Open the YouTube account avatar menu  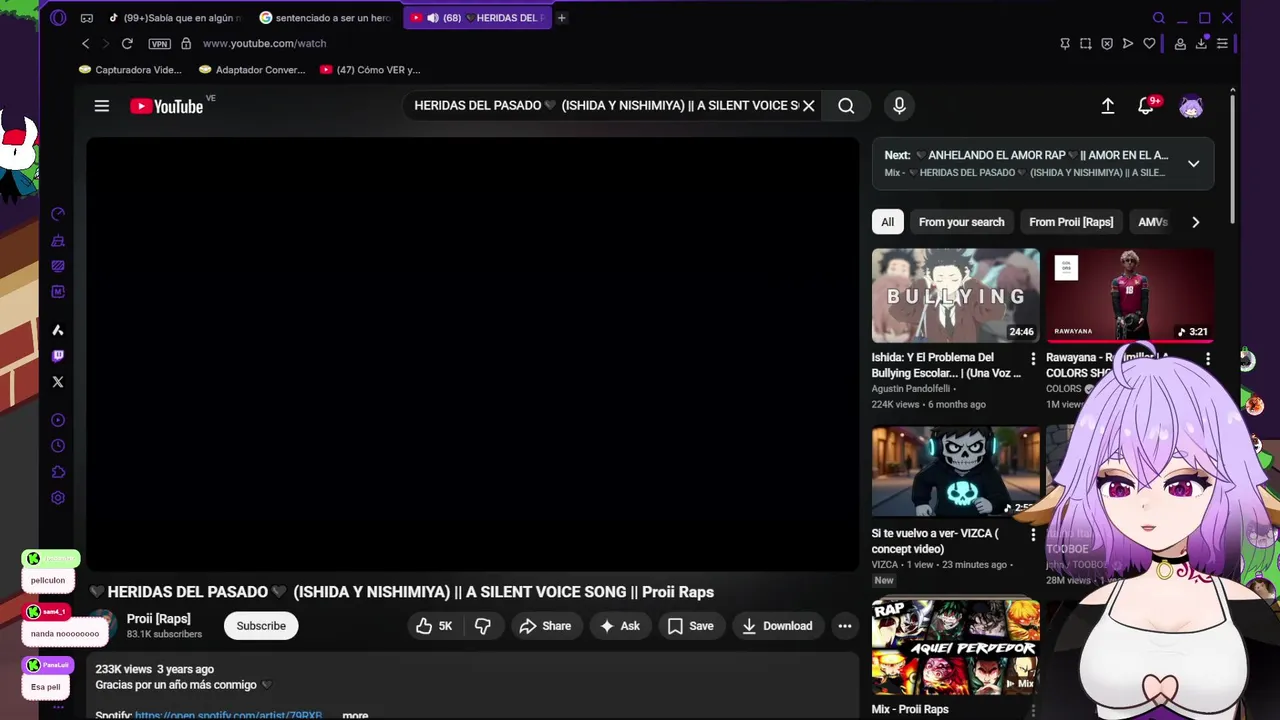point(1191,106)
